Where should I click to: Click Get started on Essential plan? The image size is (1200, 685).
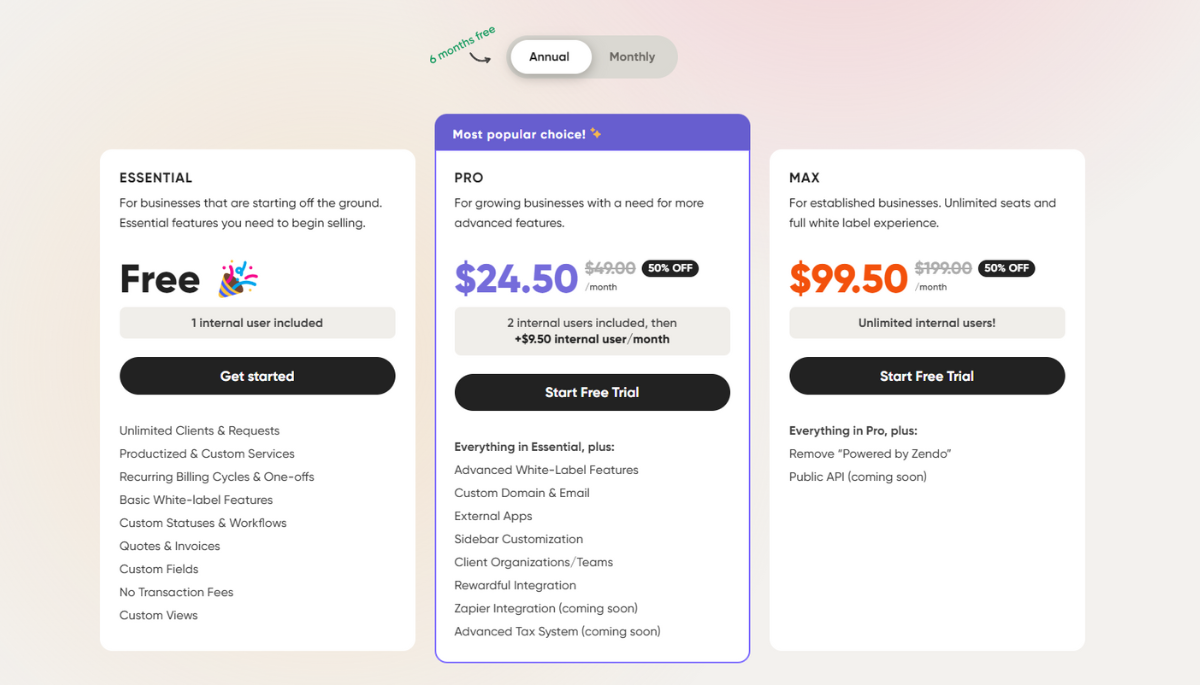click(257, 376)
